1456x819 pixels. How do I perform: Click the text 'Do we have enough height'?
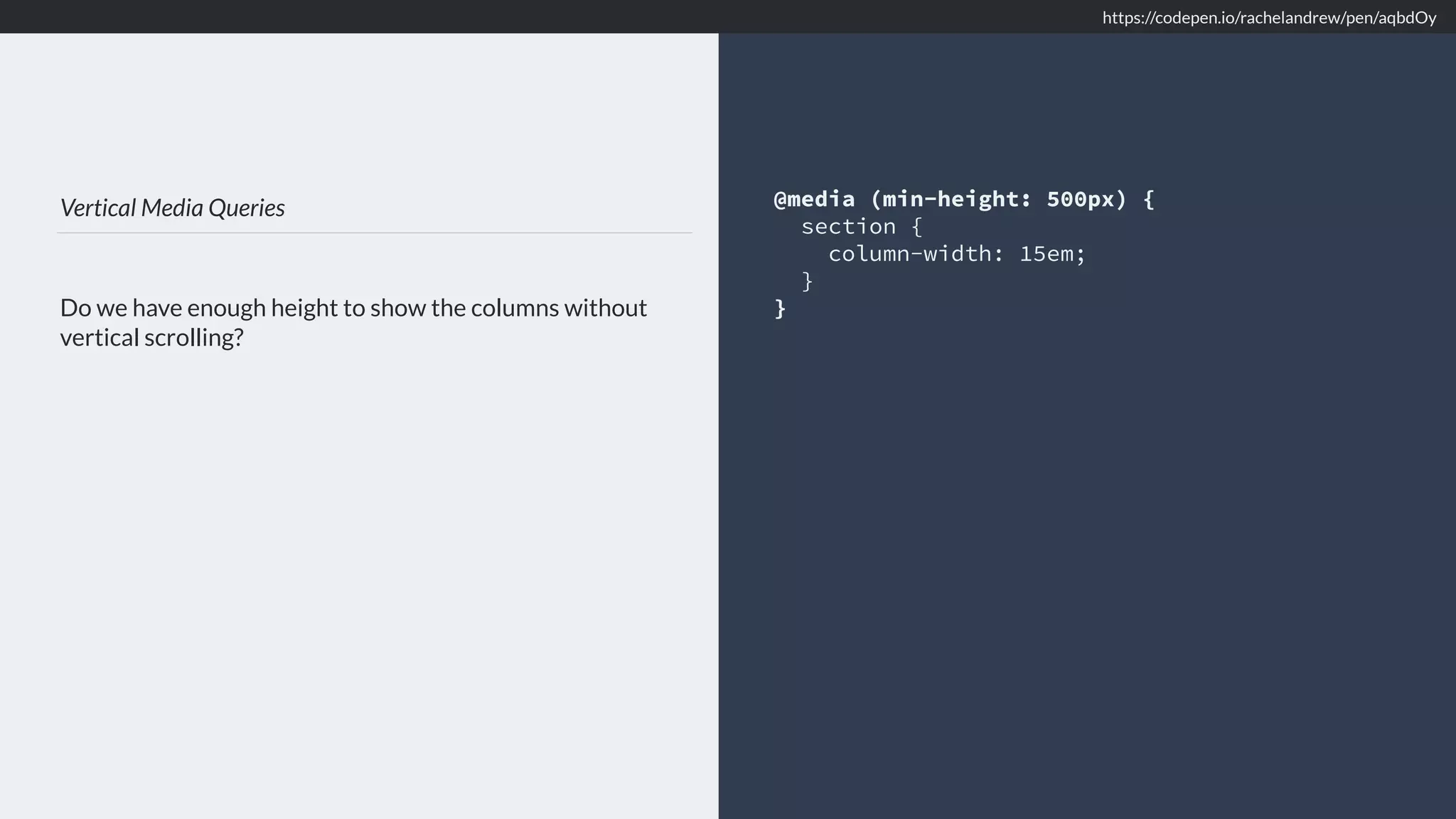[x=199, y=308]
